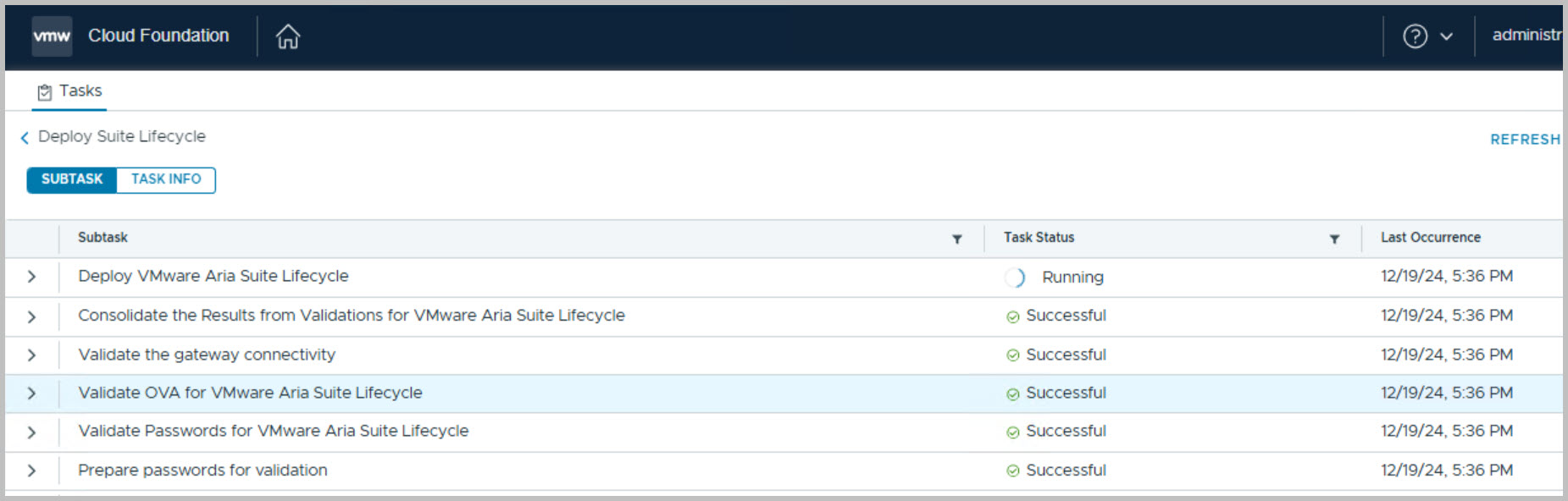Expand the Prepare passwords for validation row
This screenshot has width=1568, height=501.
click(x=31, y=471)
